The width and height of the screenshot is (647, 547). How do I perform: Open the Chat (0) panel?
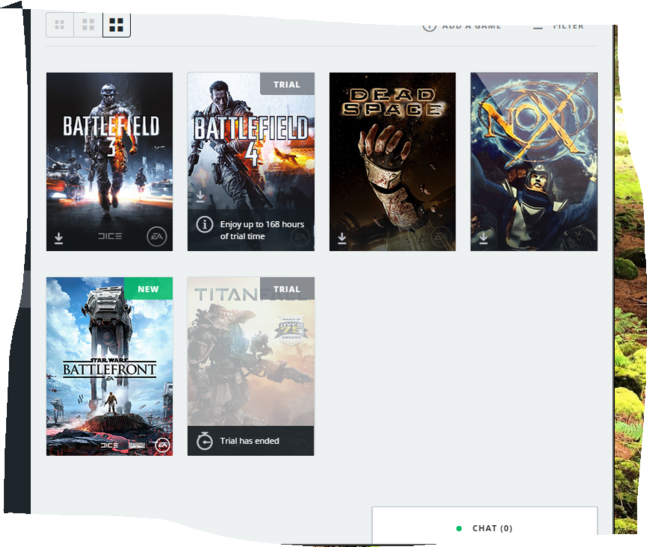484,525
